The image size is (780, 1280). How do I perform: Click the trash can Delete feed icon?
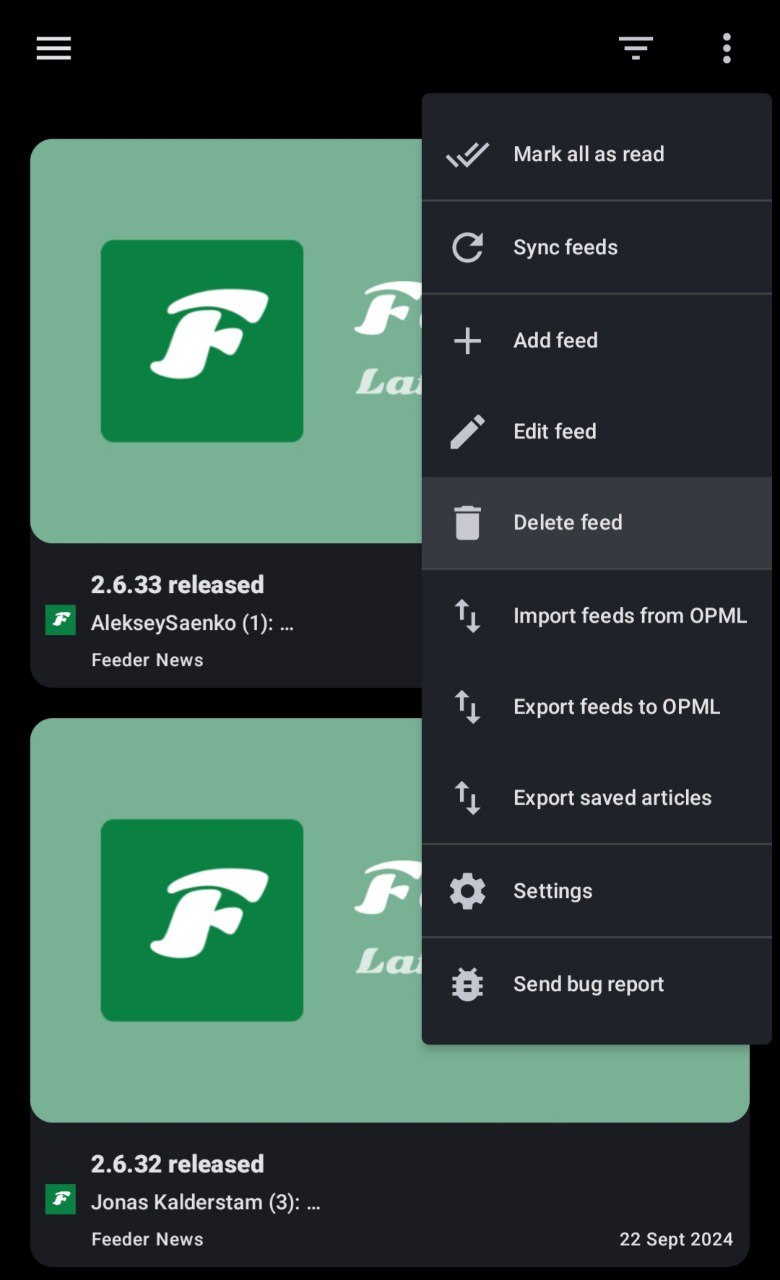coord(467,523)
